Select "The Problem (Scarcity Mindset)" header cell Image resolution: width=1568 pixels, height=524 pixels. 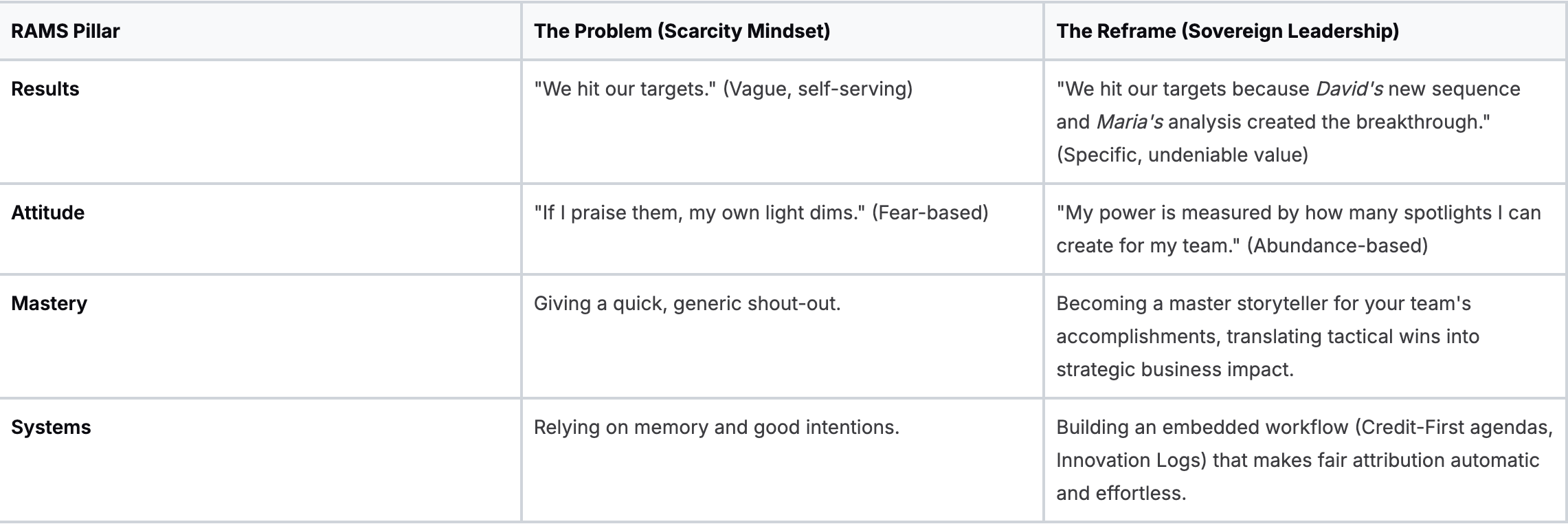point(682,31)
